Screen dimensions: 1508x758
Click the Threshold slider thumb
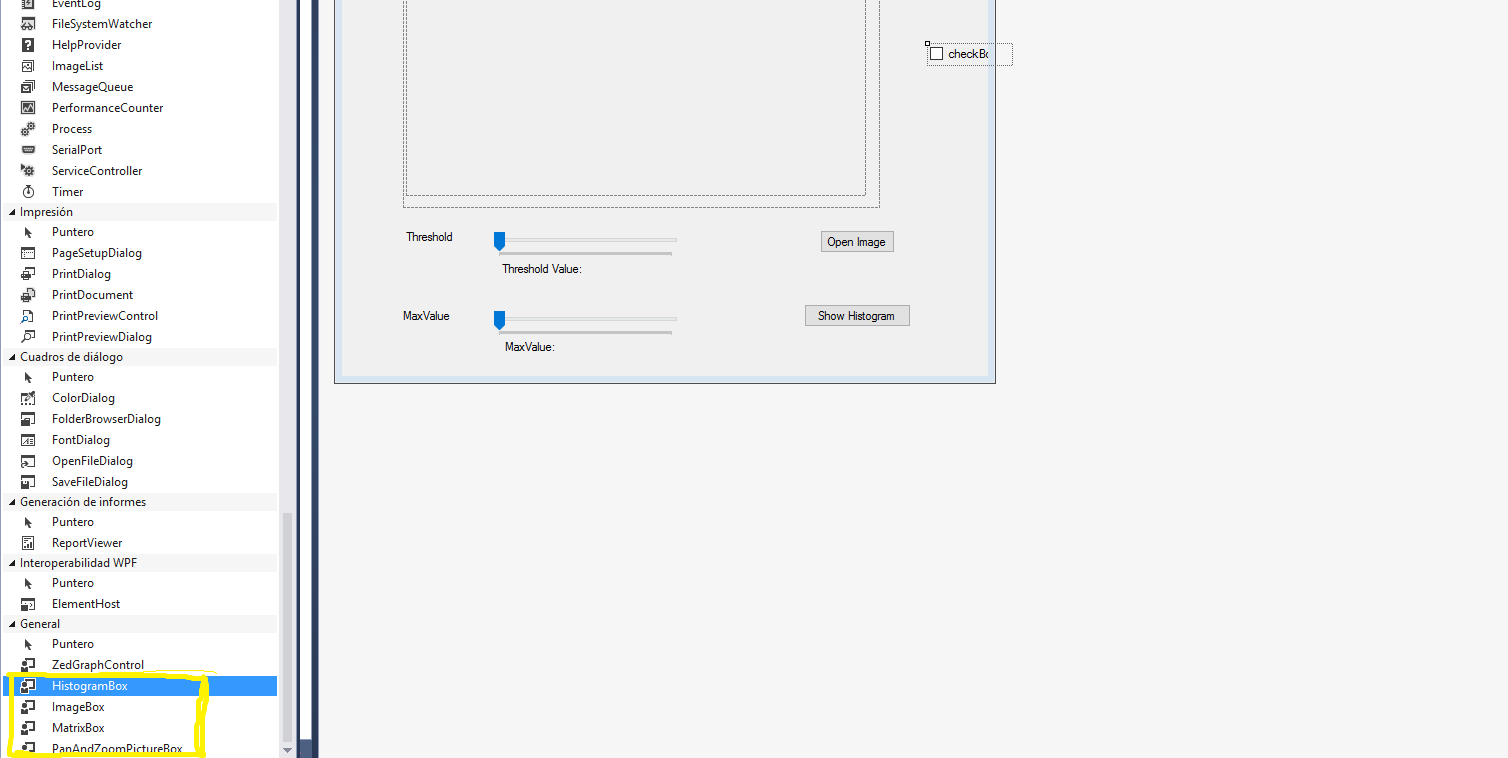(x=499, y=240)
